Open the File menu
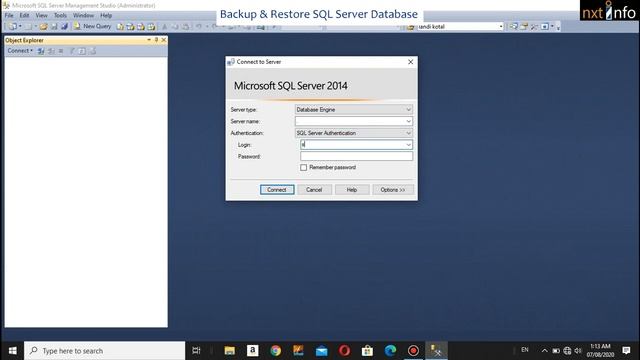This screenshot has height=360, width=640. [9, 16]
